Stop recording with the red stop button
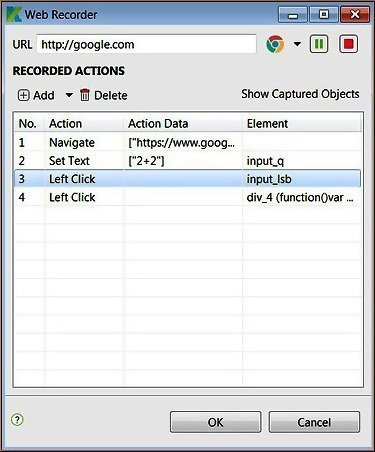375x452 pixels. pyautogui.click(x=348, y=44)
